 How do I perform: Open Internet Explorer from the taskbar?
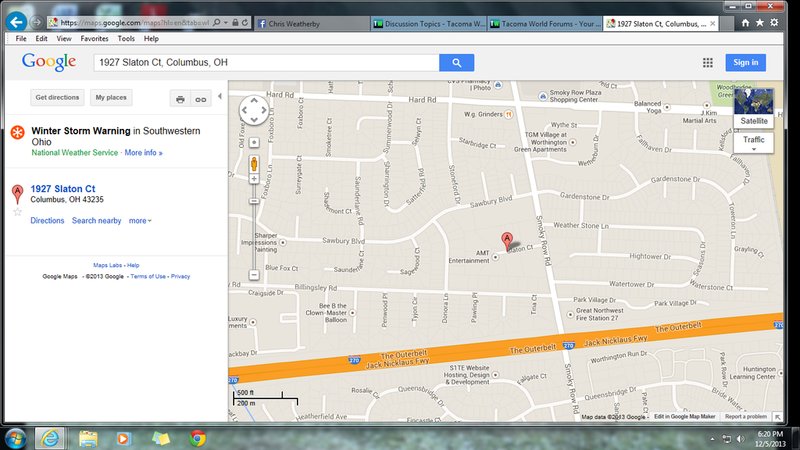click(x=49, y=438)
